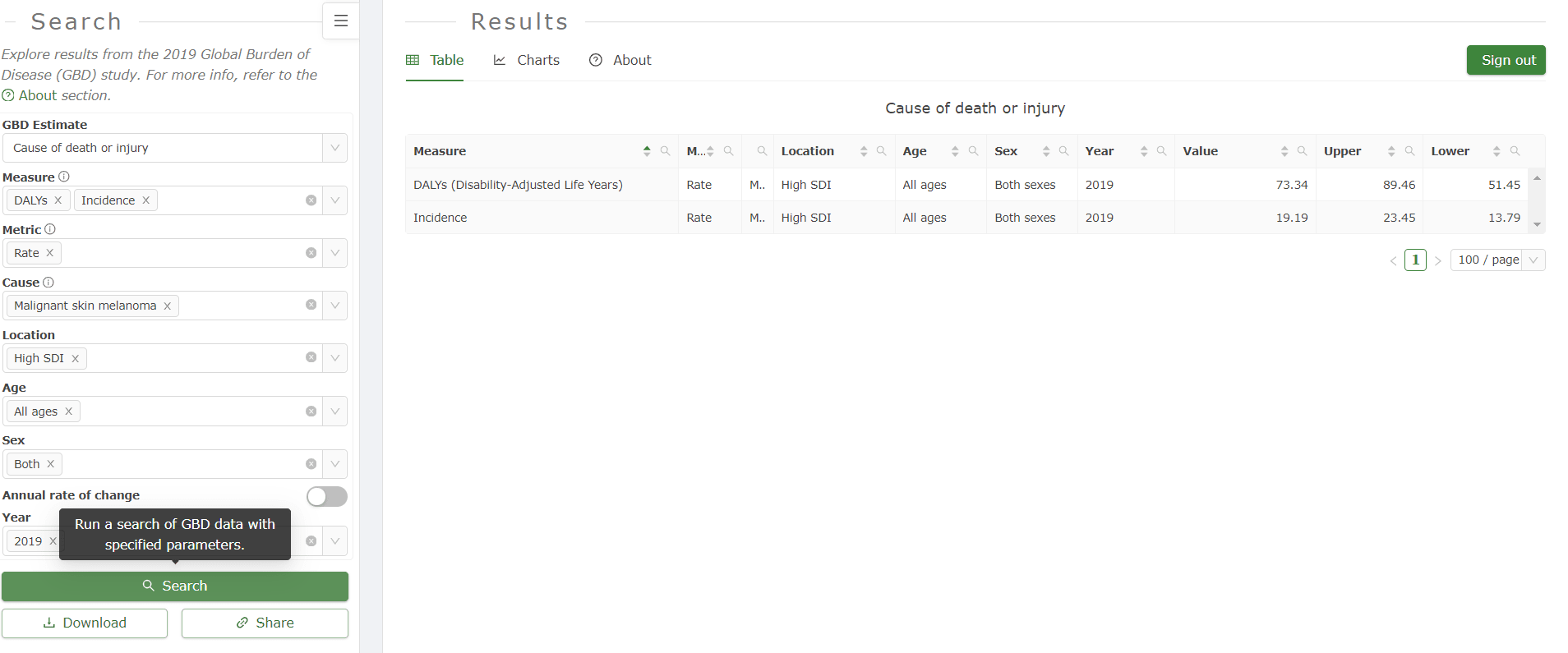This screenshot has width=1568, height=653.
Task: Filter the Year column with search icon
Action: pyautogui.click(x=1162, y=151)
